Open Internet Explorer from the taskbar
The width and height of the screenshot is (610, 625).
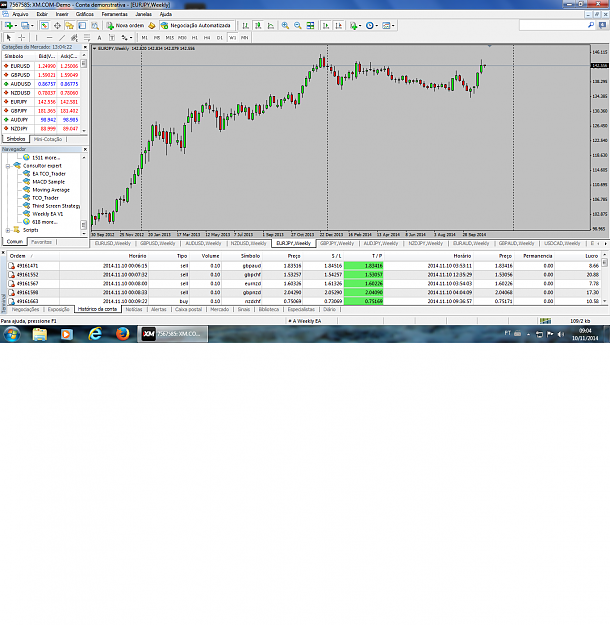pyautogui.click(x=95, y=334)
